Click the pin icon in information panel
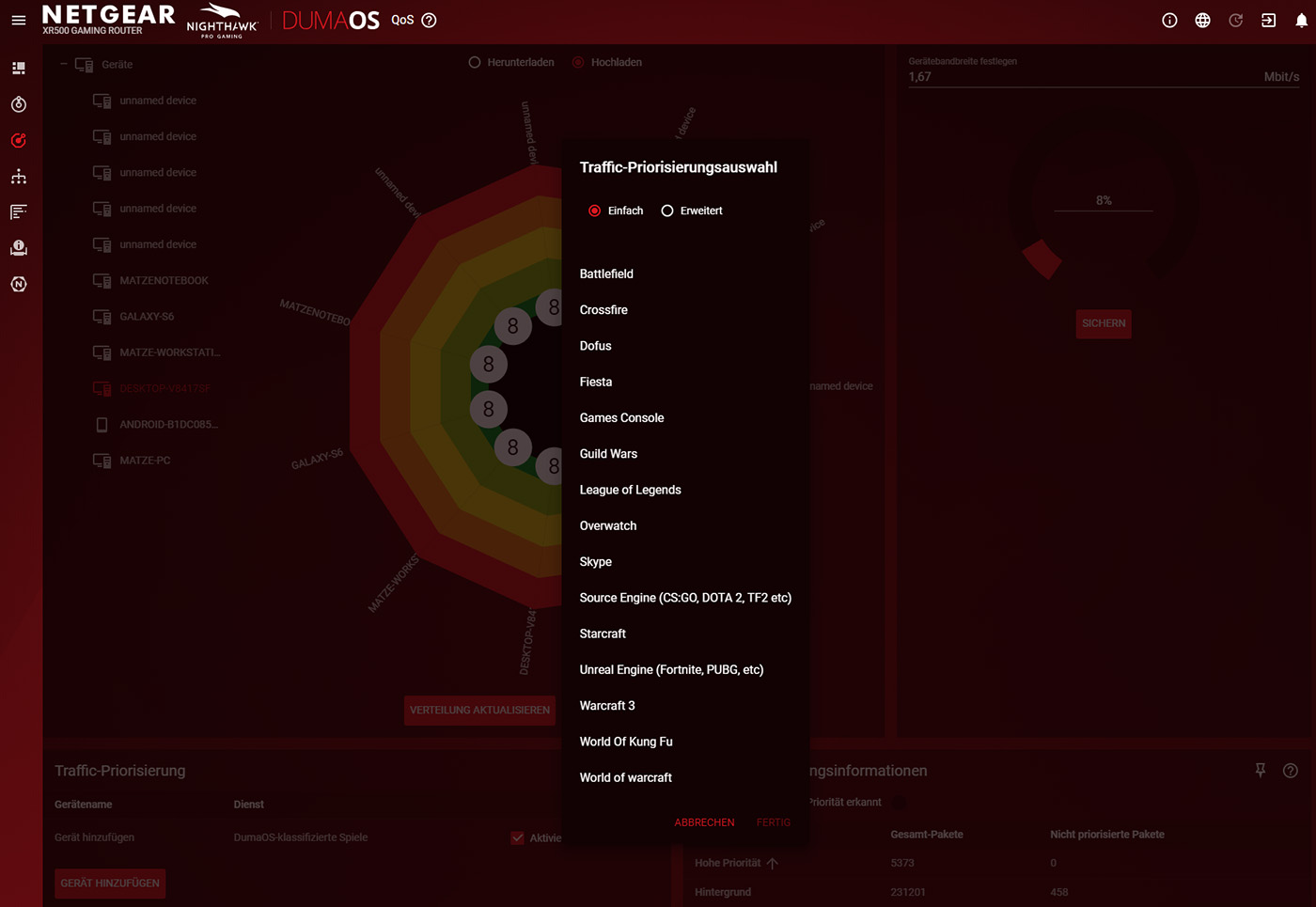This screenshot has width=1316, height=907. point(1261,771)
